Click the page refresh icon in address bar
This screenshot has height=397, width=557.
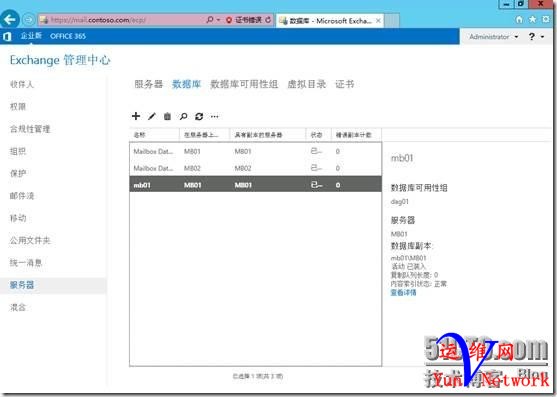pyautogui.click(x=268, y=20)
